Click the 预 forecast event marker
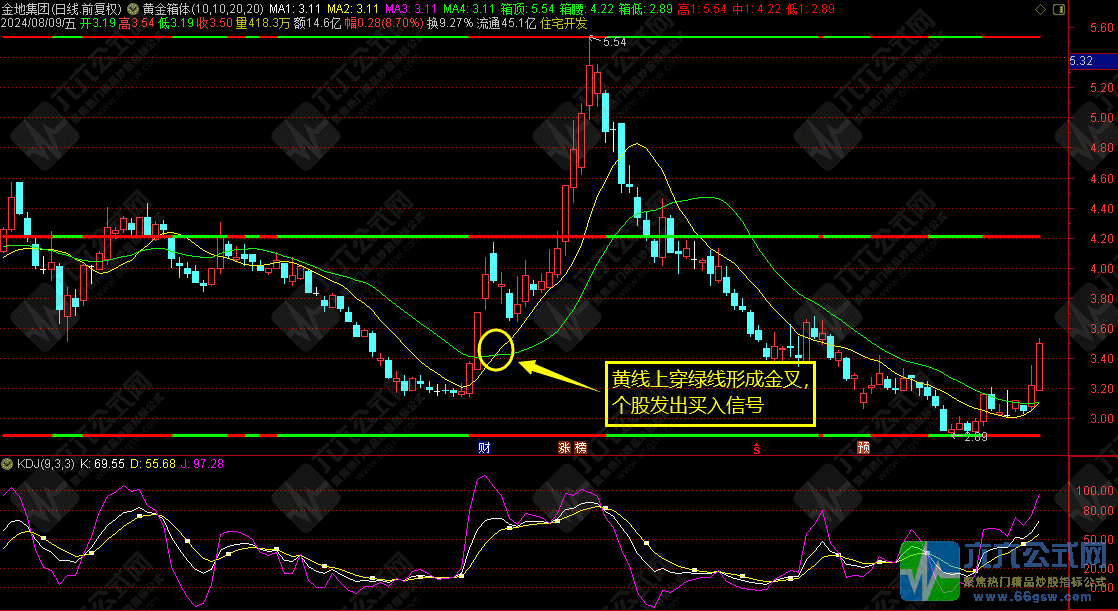Screen dimensions: 1118x611 pyautogui.click(x=863, y=447)
